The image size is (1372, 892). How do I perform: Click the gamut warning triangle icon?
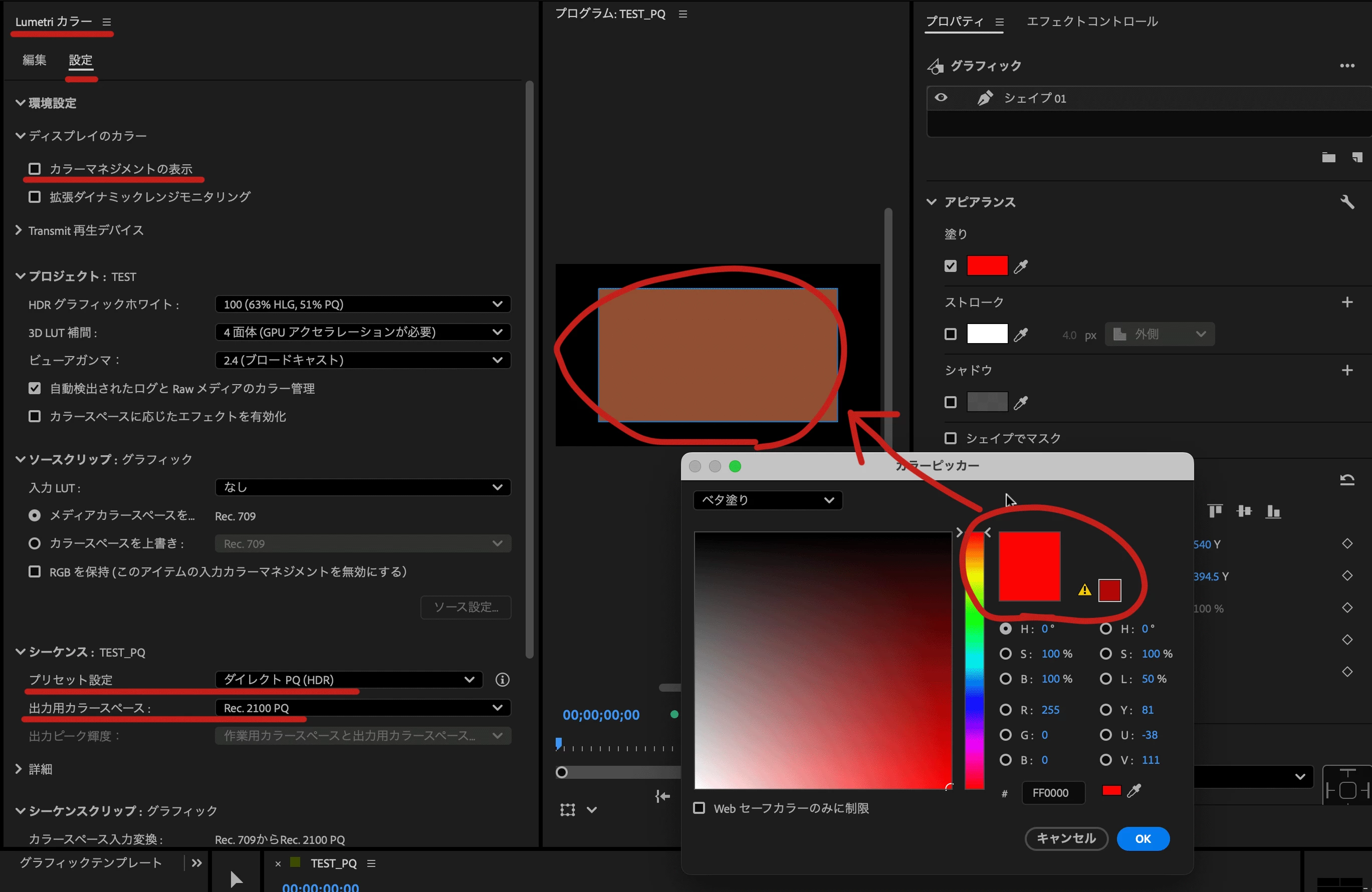pyautogui.click(x=1084, y=590)
